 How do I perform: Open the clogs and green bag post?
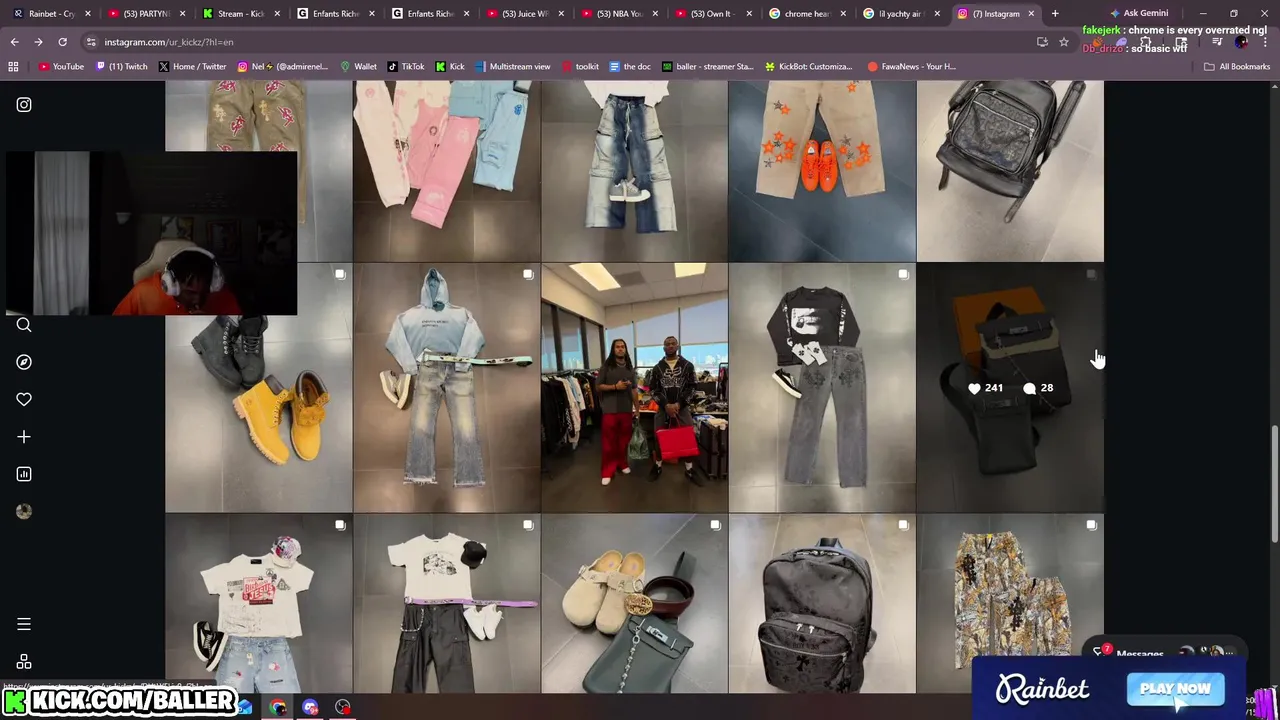click(x=634, y=604)
